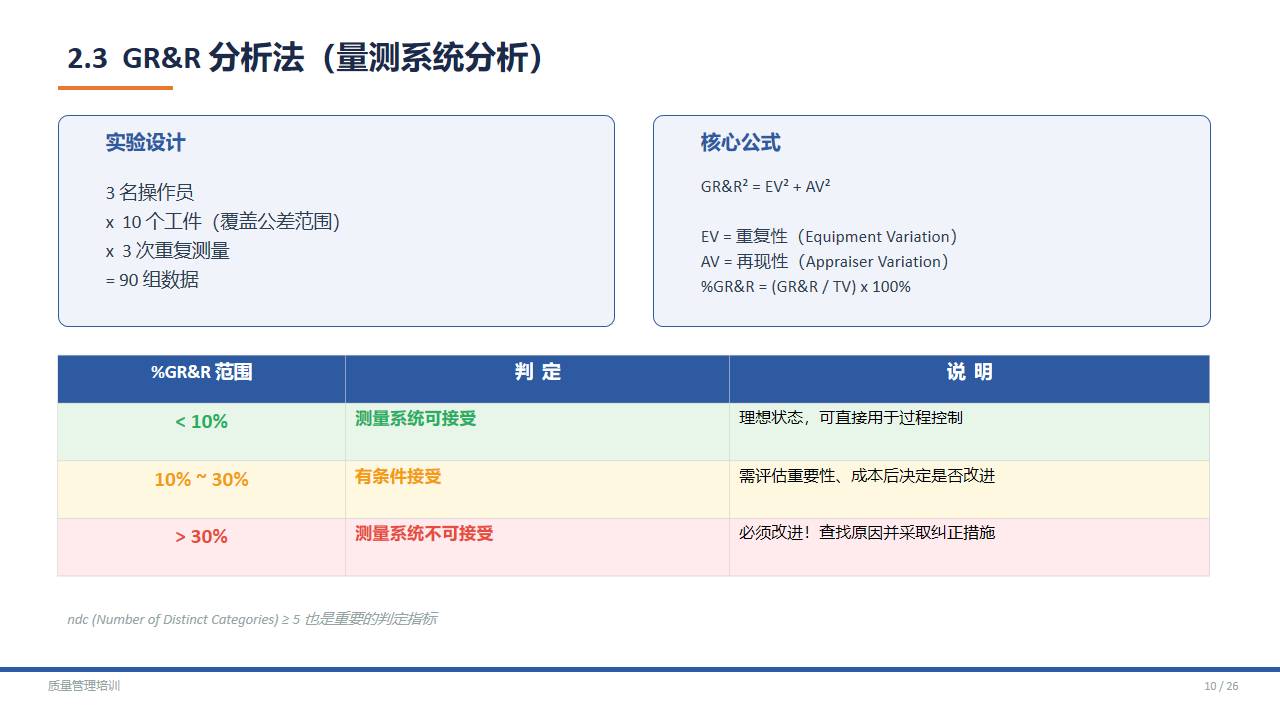
Task: Click the AV Appraiser Variation definition line
Action: (x=824, y=262)
